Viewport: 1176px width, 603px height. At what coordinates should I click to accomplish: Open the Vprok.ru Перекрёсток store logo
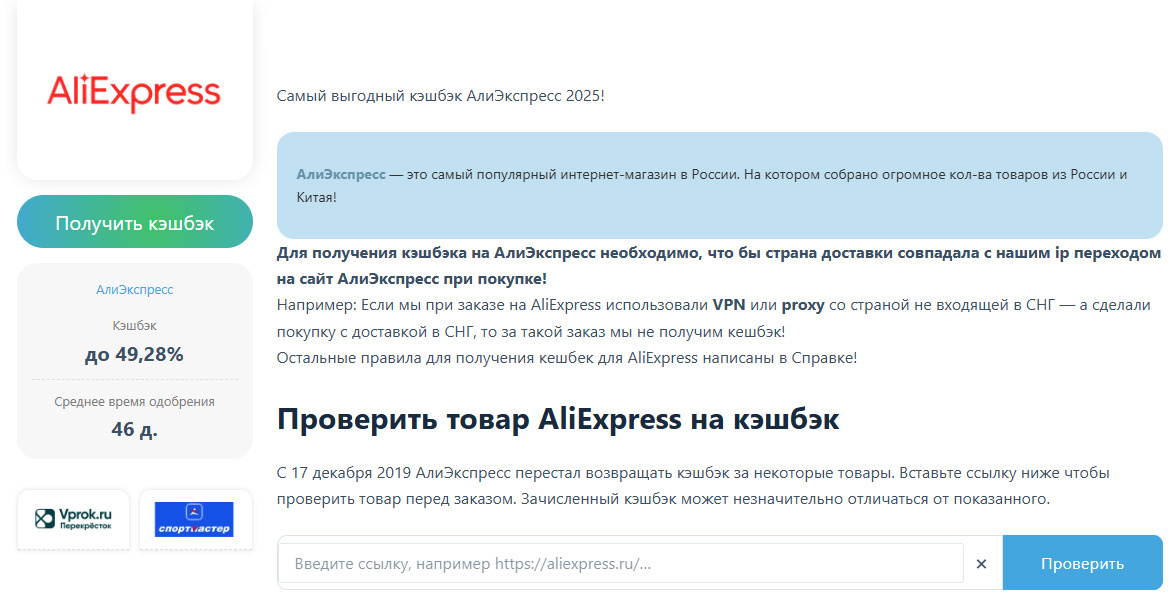[x=73, y=519]
